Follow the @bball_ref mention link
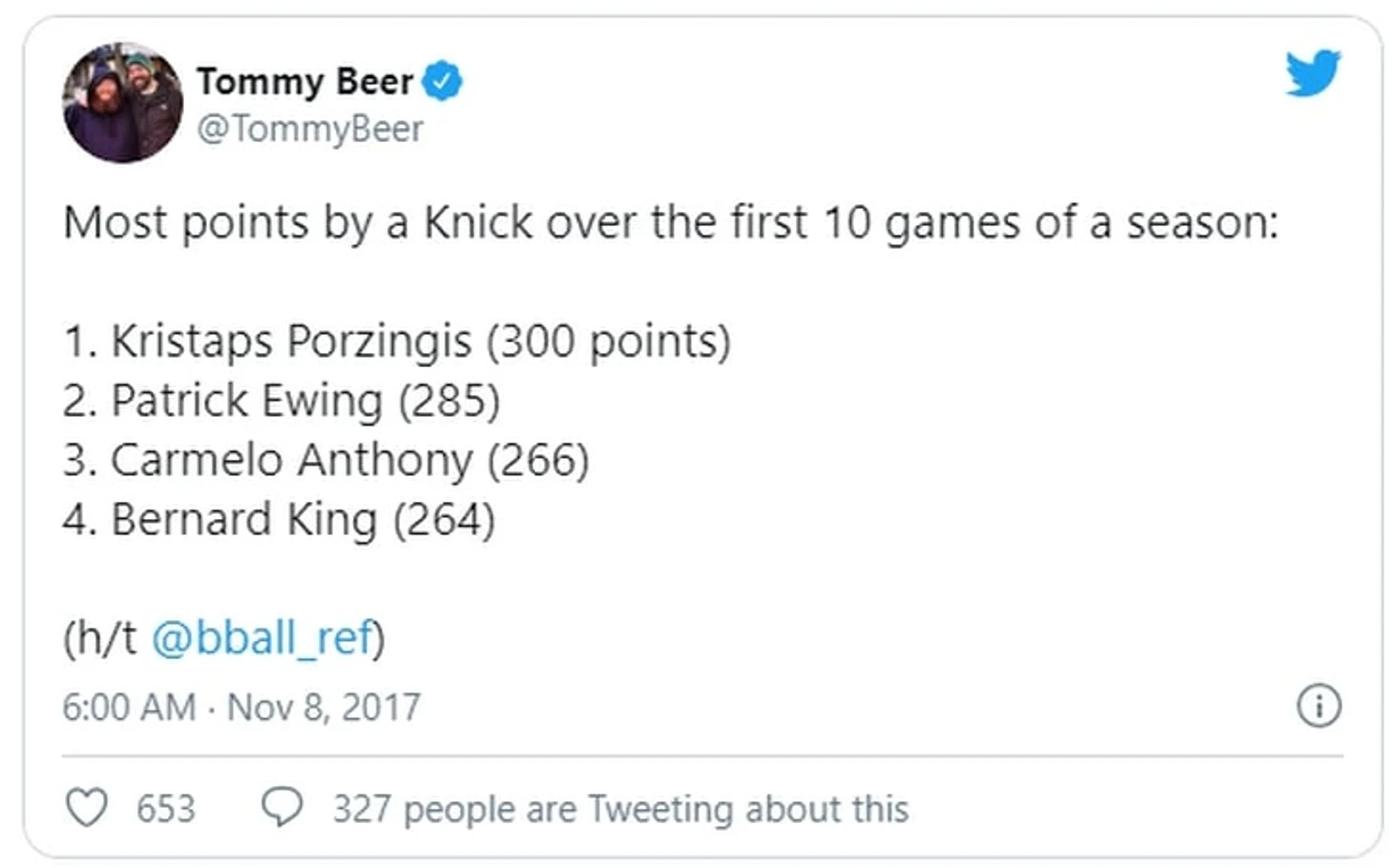 tap(262, 638)
